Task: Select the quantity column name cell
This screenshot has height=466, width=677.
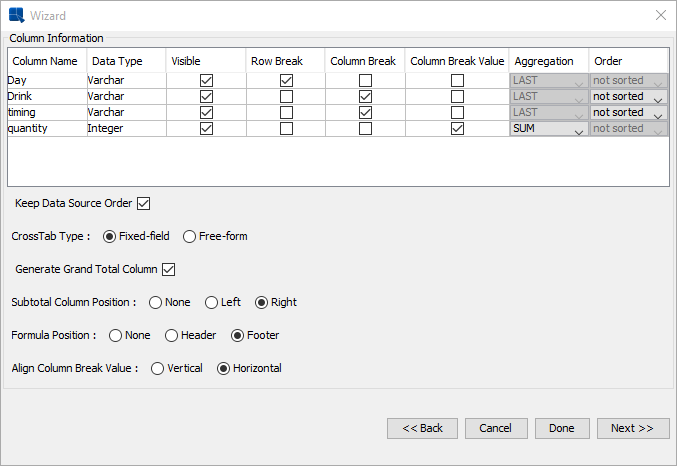Action: (45, 129)
